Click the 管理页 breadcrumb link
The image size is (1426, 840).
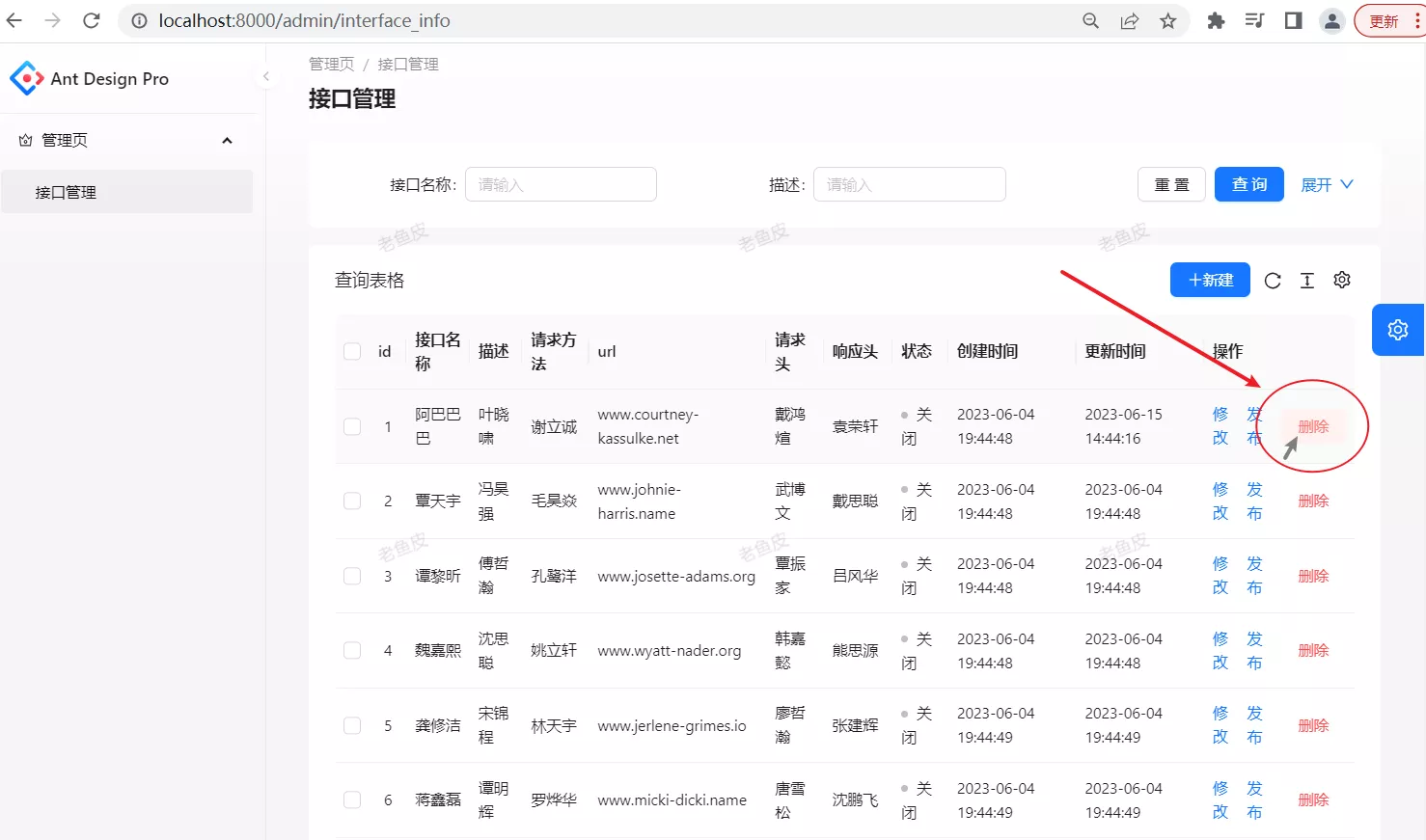pyautogui.click(x=331, y=64)
